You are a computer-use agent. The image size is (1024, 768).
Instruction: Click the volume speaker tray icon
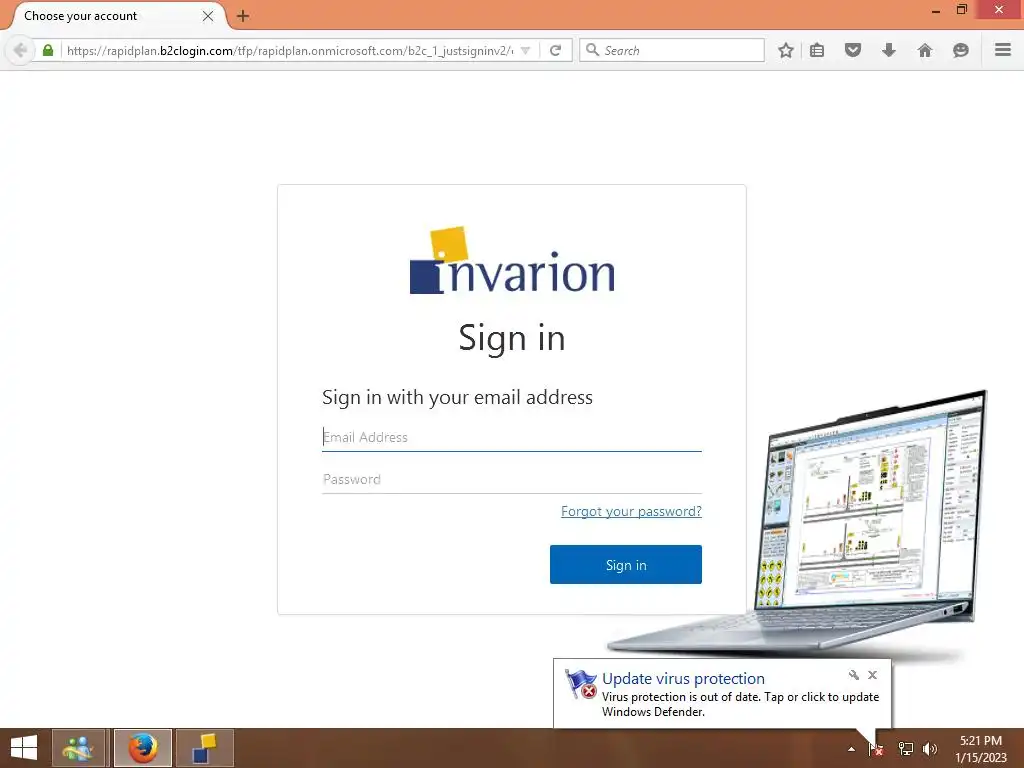click(x=930, y=749)
